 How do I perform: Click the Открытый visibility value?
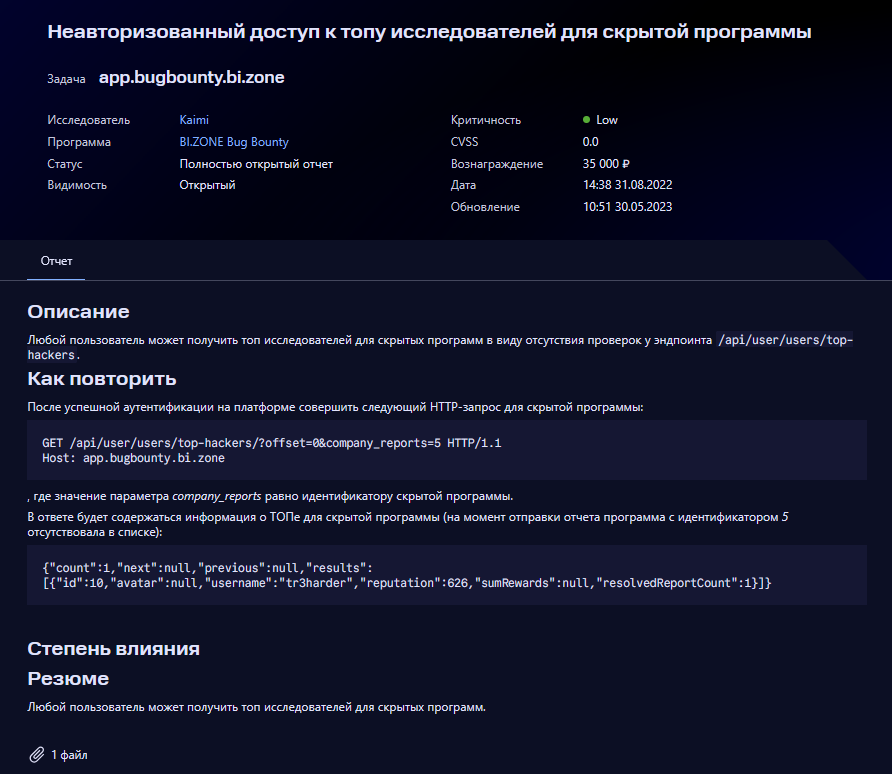coord(207,185)
